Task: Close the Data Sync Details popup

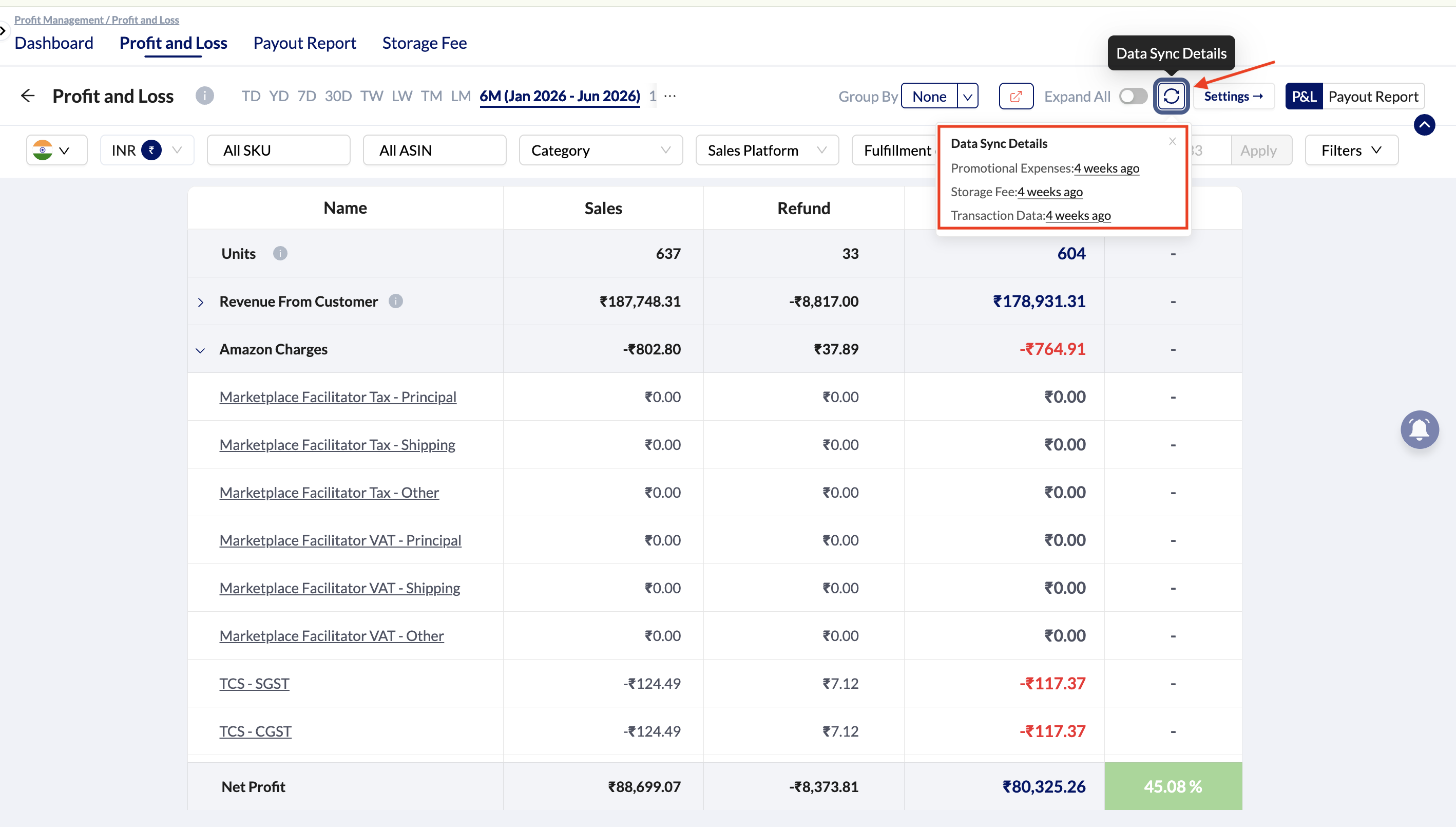Action: pos(1172,141)
